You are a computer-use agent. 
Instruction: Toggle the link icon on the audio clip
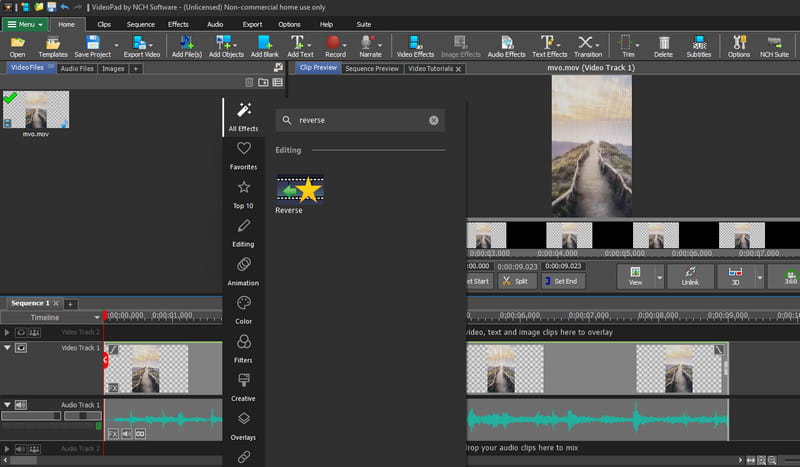140,434
